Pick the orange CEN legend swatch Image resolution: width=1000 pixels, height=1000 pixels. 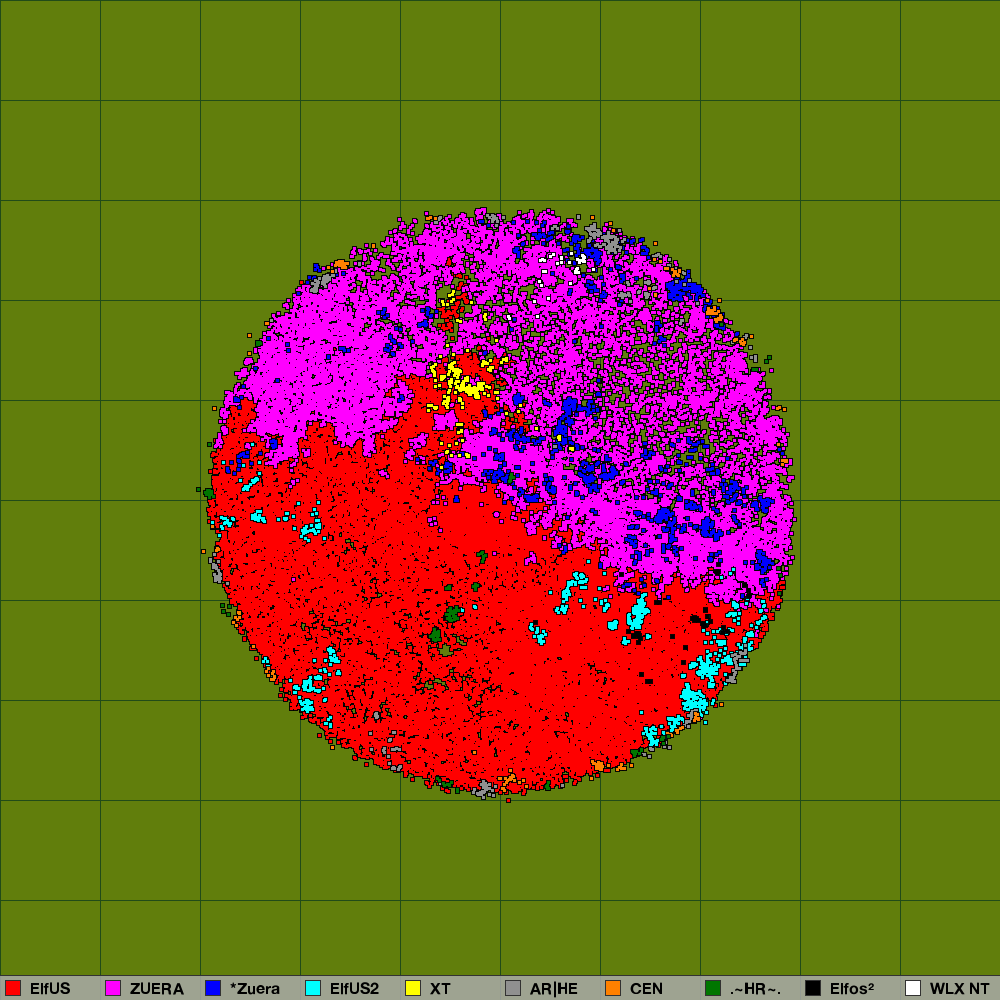pos(613,988)
